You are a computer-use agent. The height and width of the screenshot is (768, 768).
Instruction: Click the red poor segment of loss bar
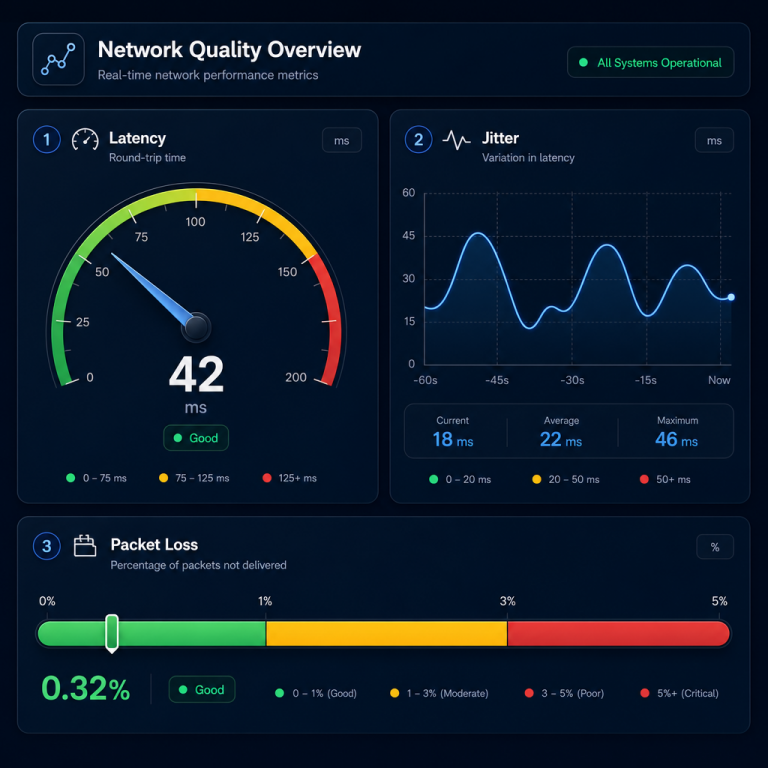coord(619,634)
